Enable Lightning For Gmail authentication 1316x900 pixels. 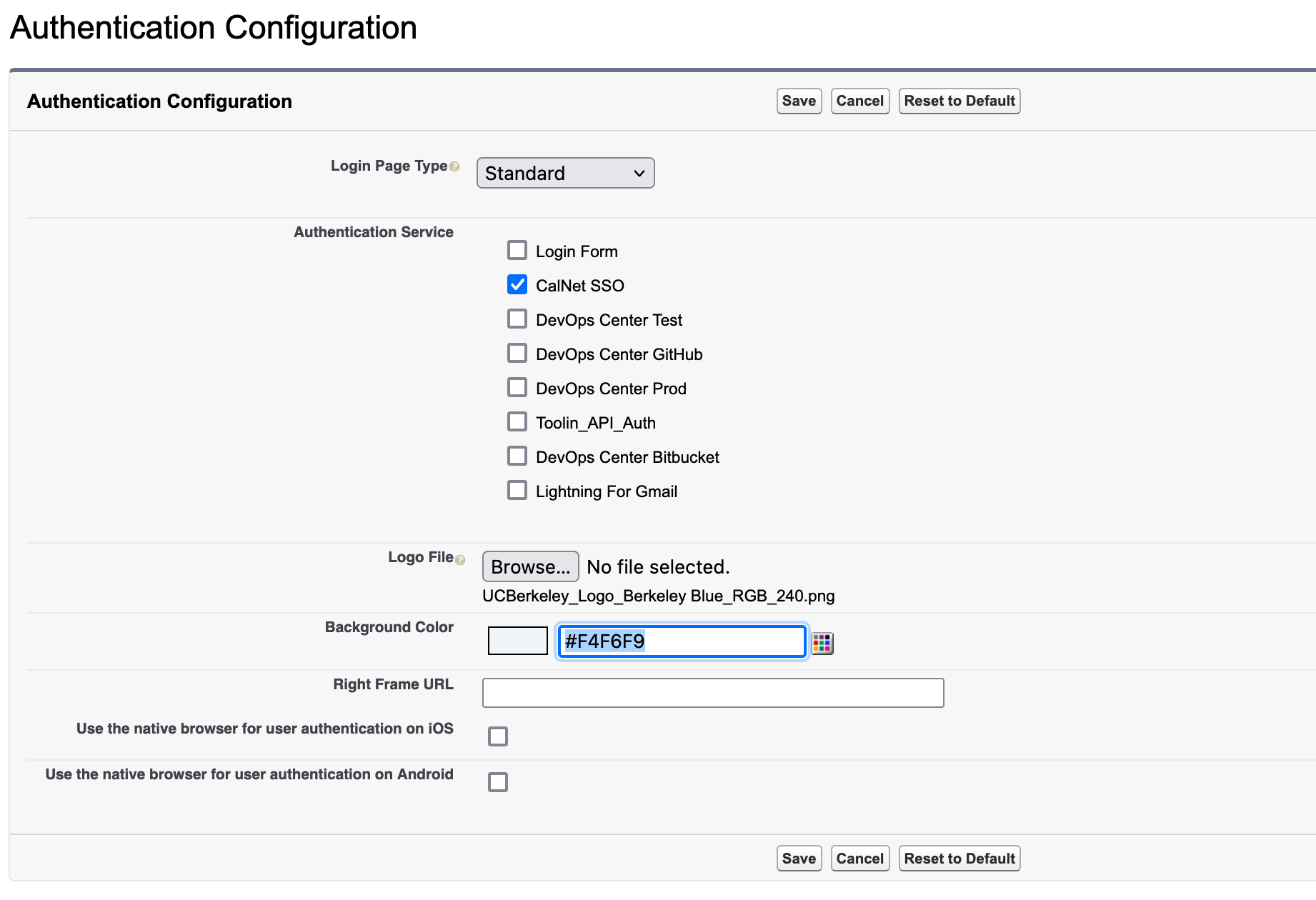click(517, 489)
